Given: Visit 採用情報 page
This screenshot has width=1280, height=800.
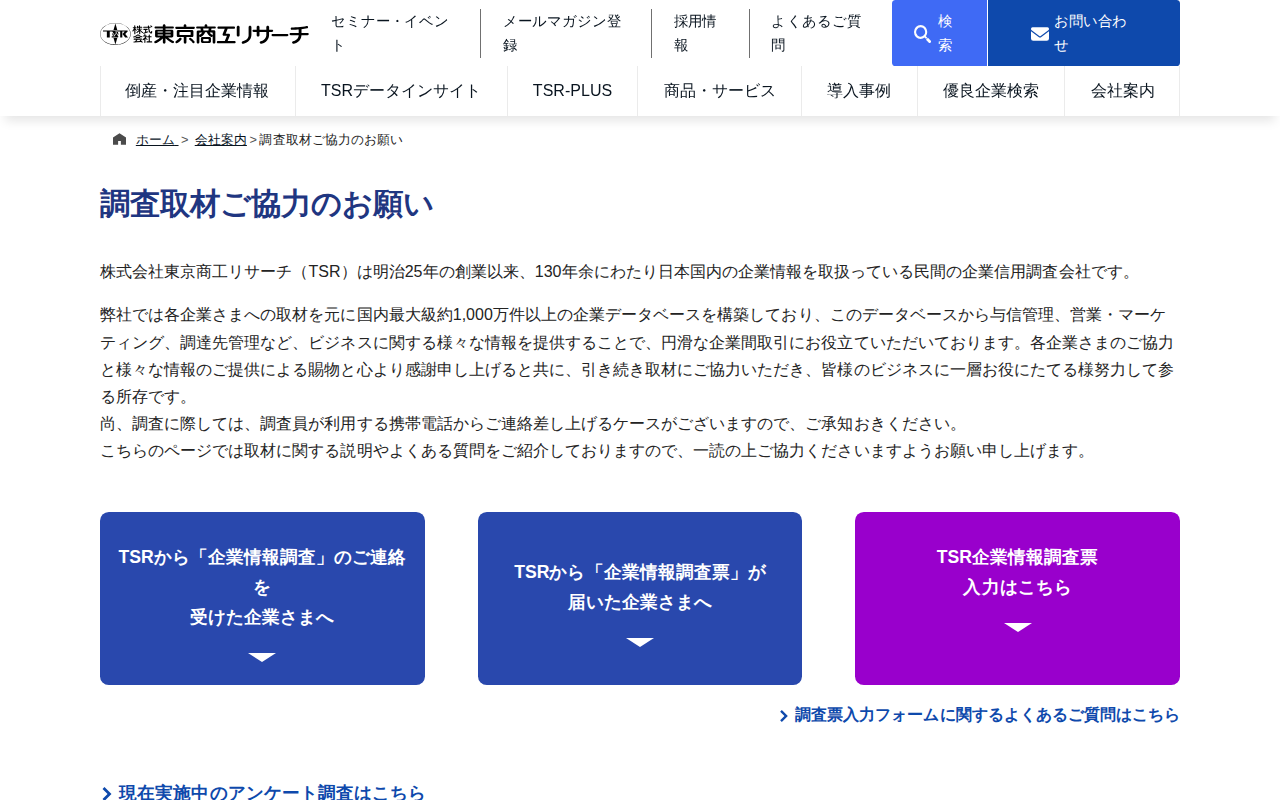Looking at the screenshot, I should [x=700, y=34].
